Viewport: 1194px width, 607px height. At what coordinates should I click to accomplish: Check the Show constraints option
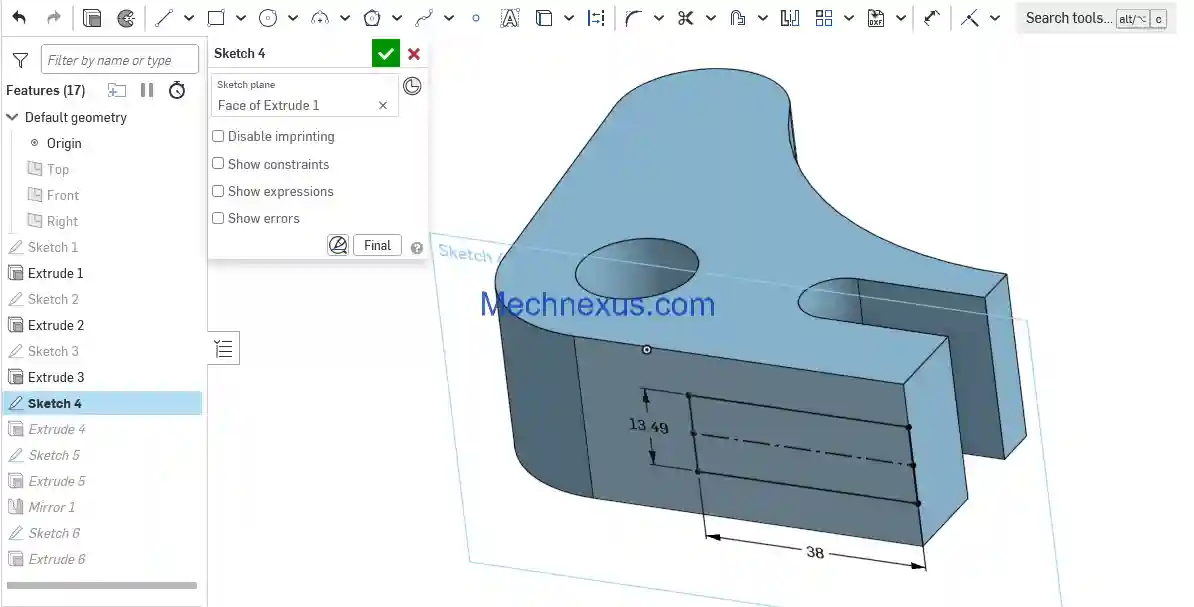point(218,164)
